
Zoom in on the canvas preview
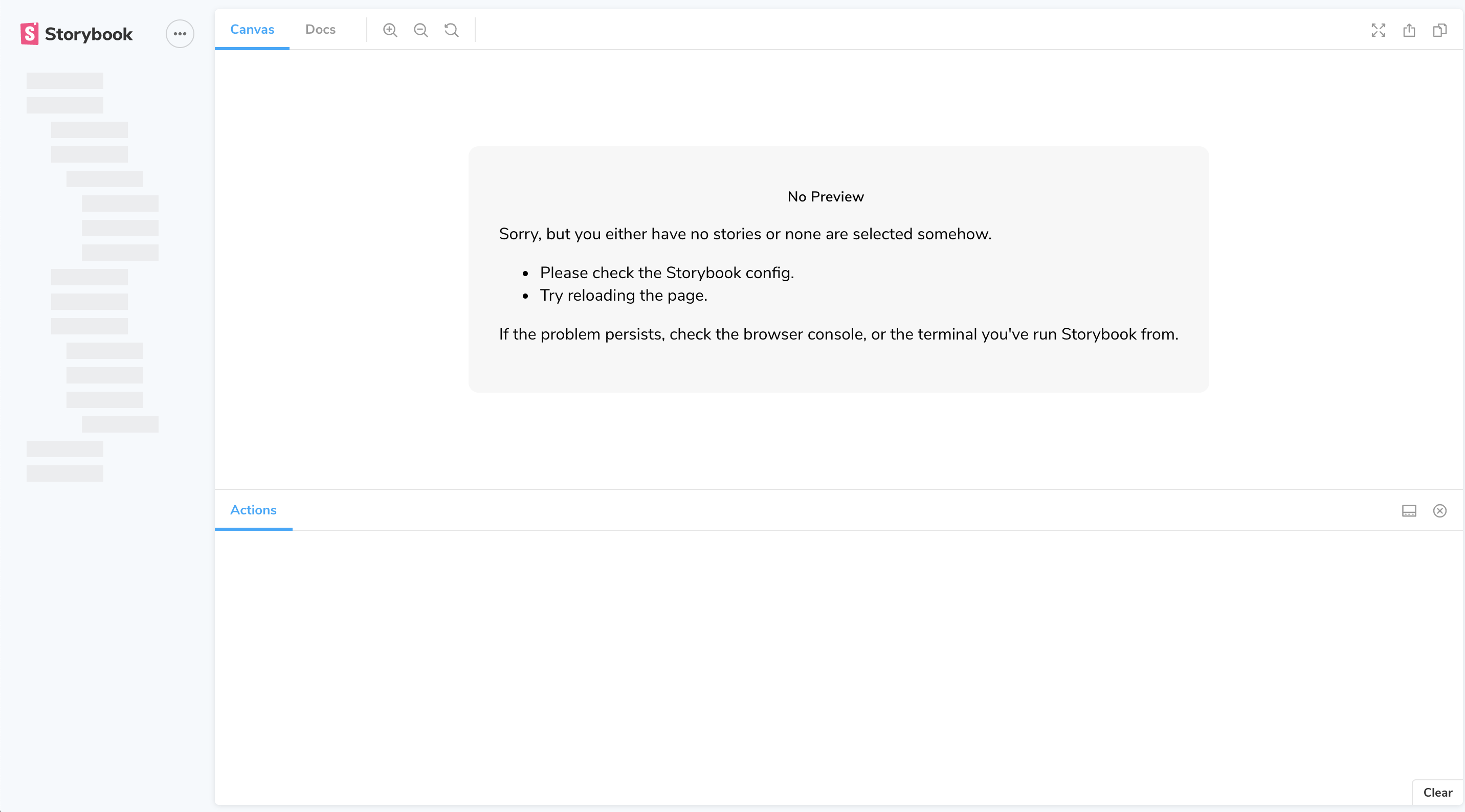click(x=391, y=30)
